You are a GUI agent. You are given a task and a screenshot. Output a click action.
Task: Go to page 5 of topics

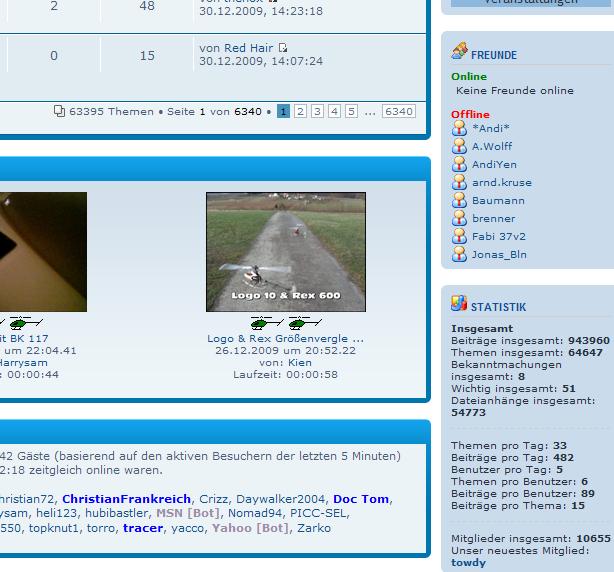[x=351, y=111]
